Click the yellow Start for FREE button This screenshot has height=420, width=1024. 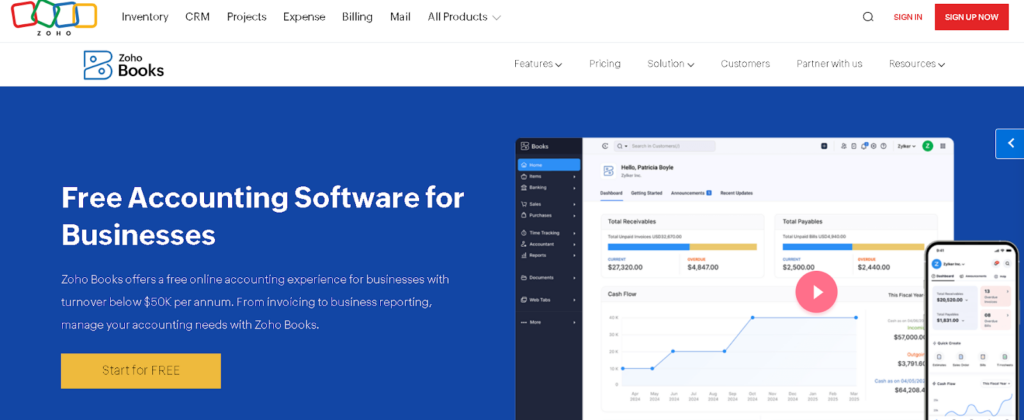(141, 371)
